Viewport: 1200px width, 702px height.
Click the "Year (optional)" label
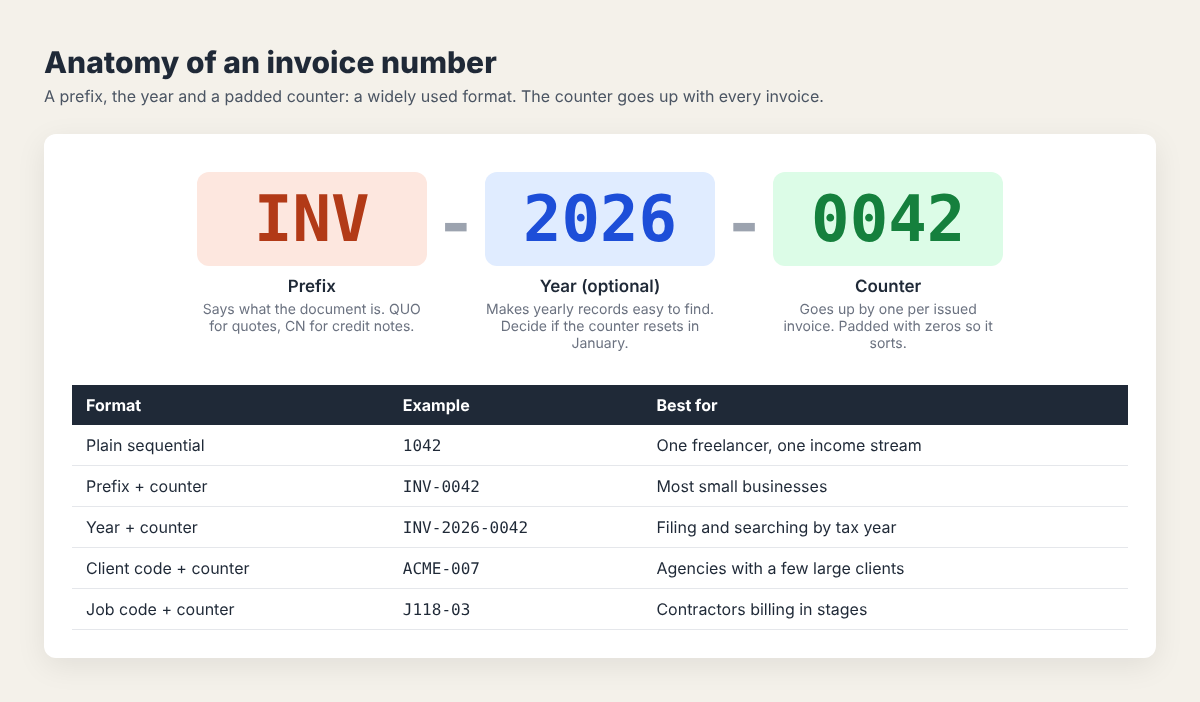point(600,286)
